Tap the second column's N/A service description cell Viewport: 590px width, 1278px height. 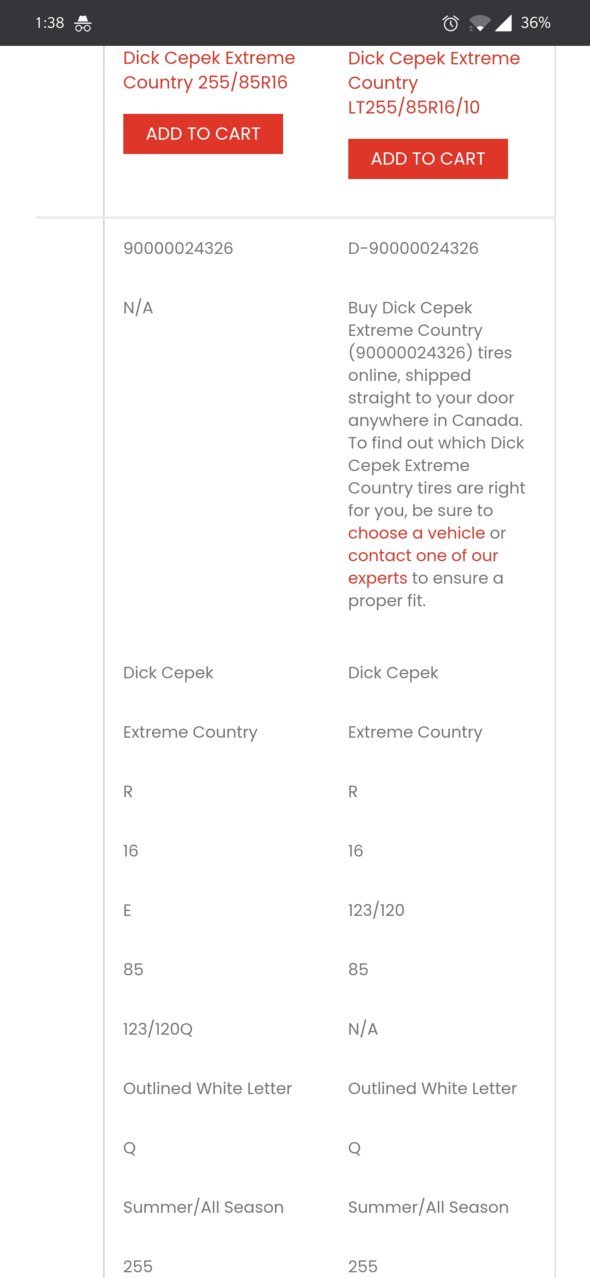(x=363, y=1029)
